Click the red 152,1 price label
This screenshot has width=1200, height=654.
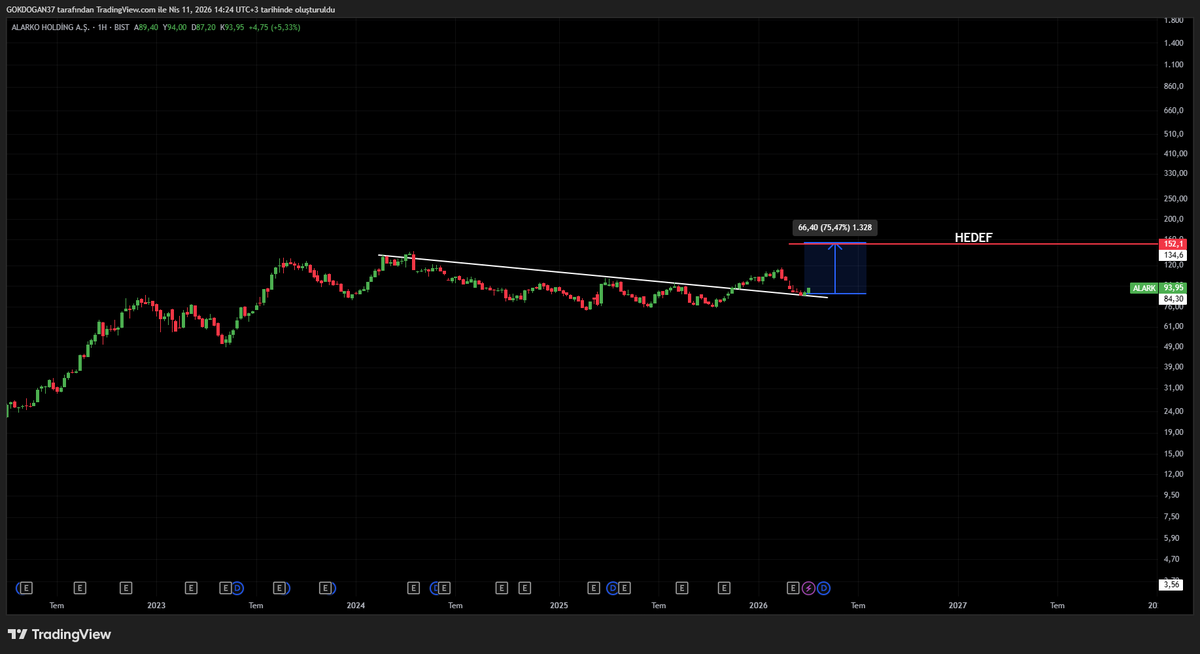[x=1173, y=244]
